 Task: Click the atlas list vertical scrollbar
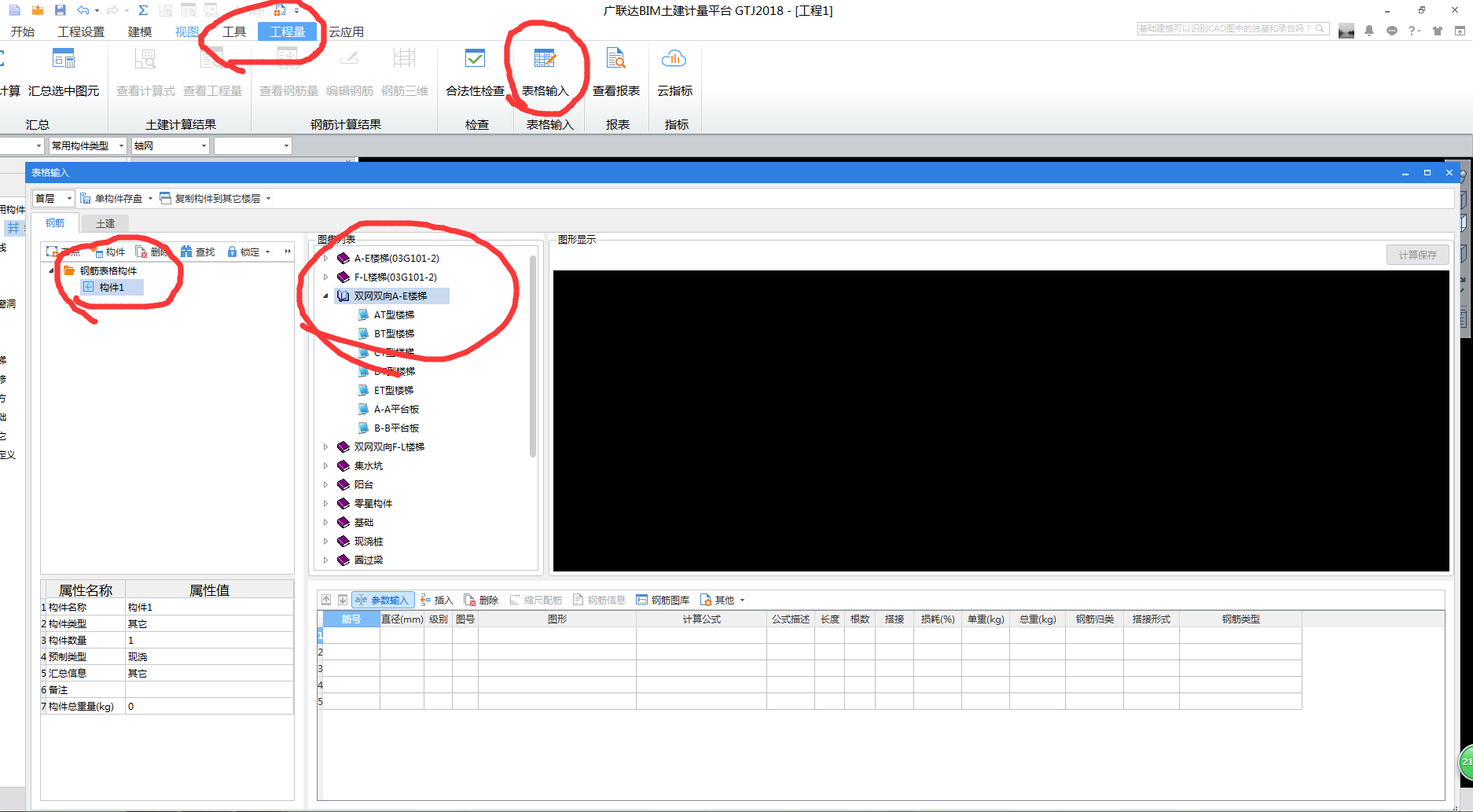coord(533,356)
